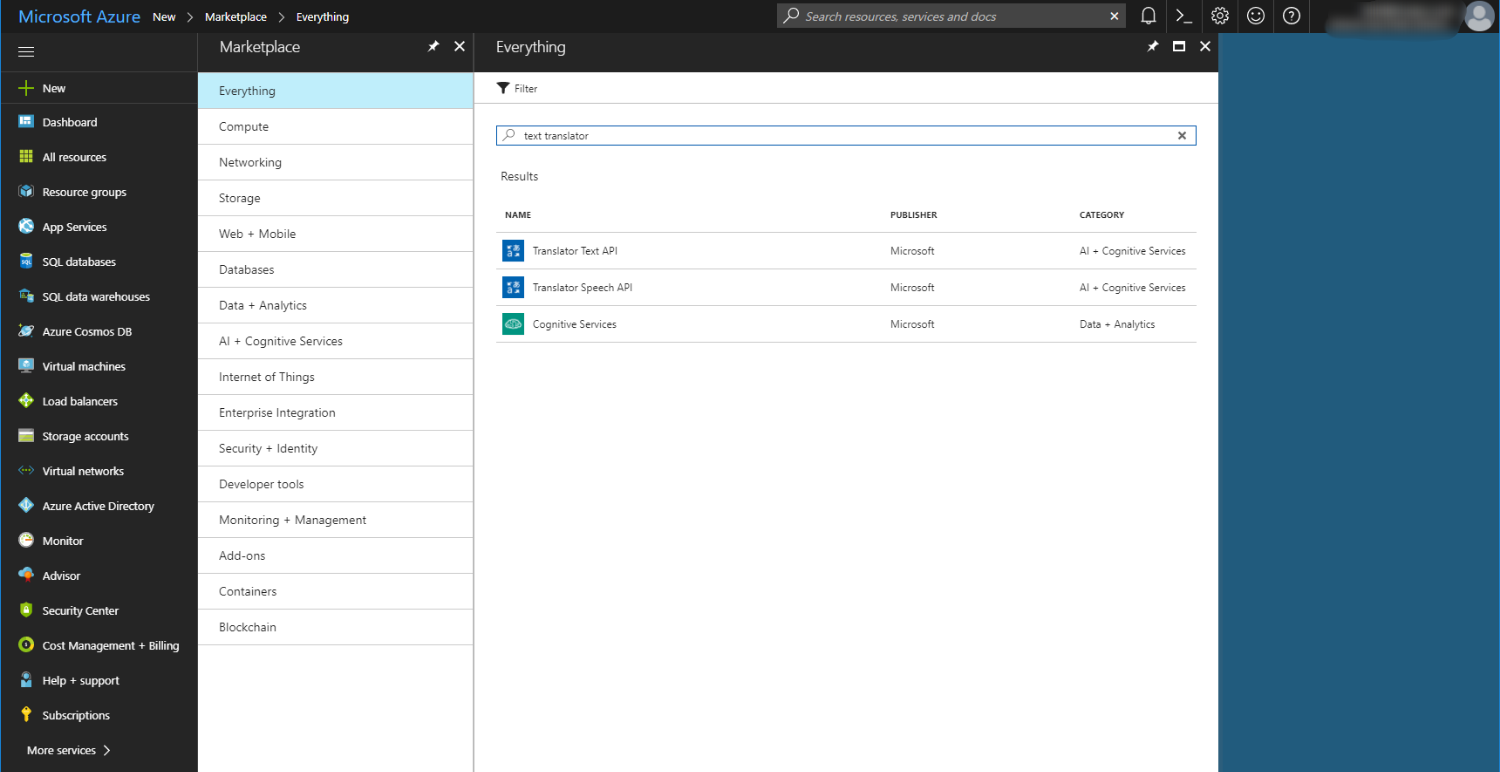
Task: Select Developer tools category
Action: point(335,484)
